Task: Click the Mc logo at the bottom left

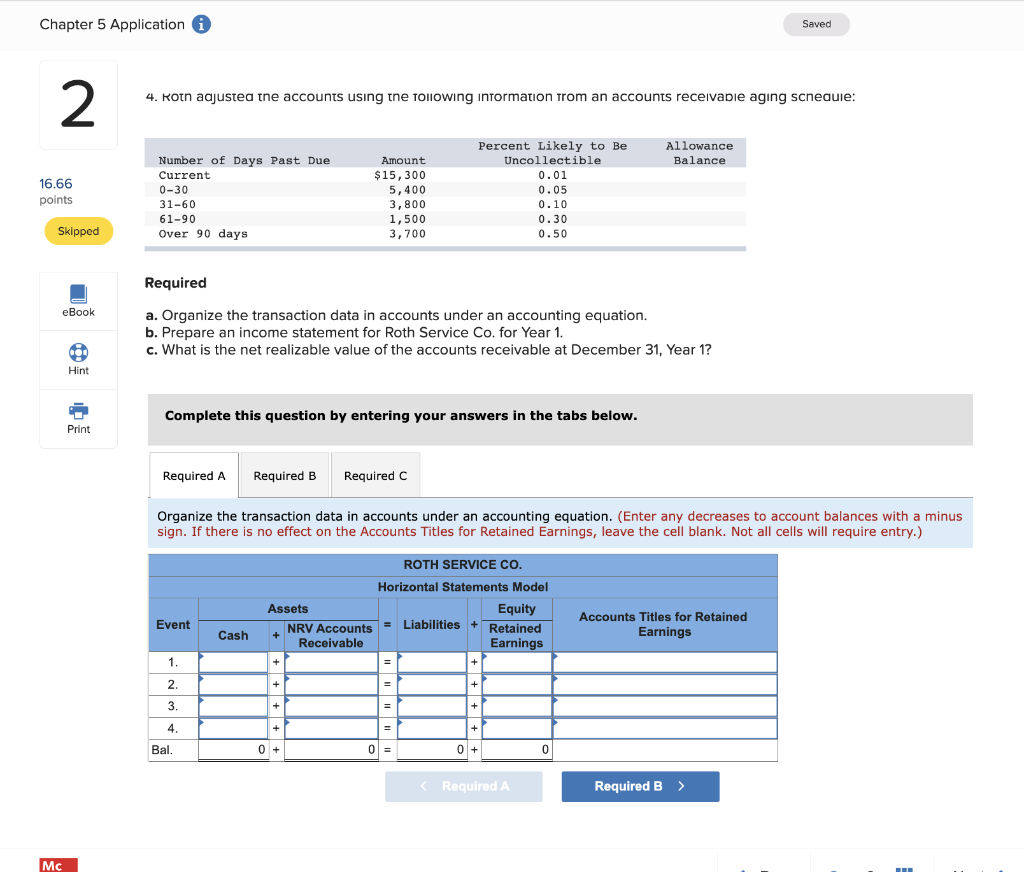Action: pos(57,865)
